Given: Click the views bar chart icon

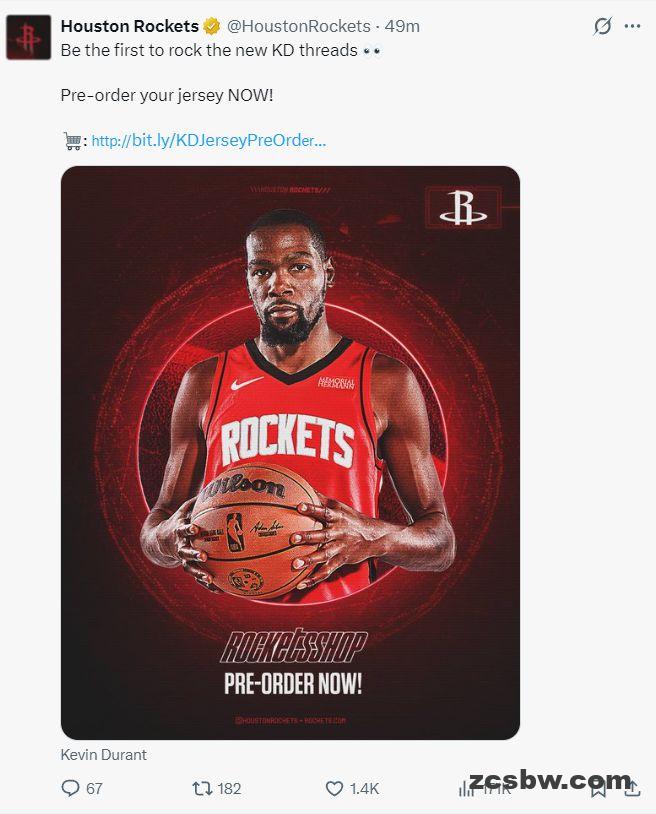Looking at the screenshot, I should point(466,790).
